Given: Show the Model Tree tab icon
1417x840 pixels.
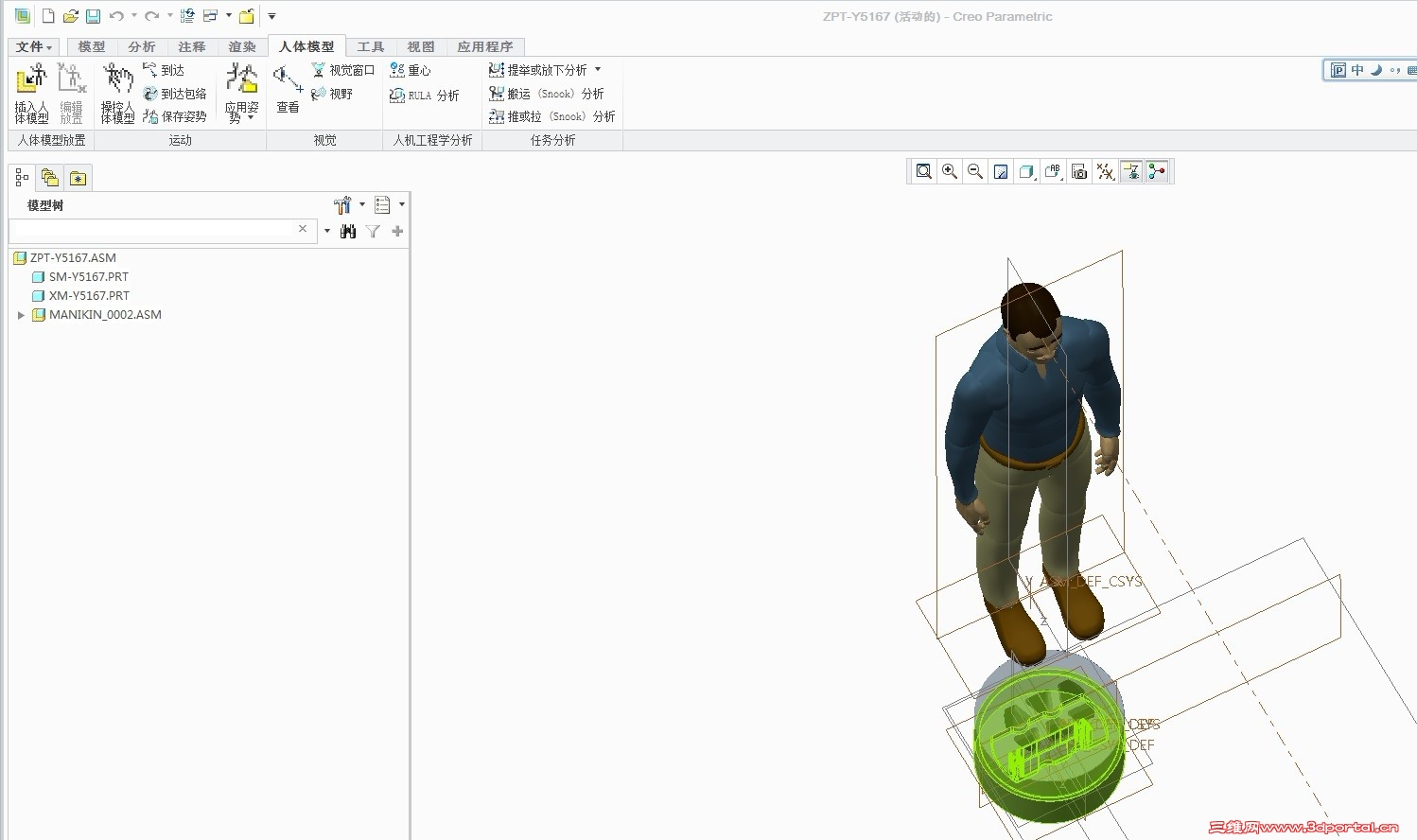Looking at the screenshot, I should (22, 178).
